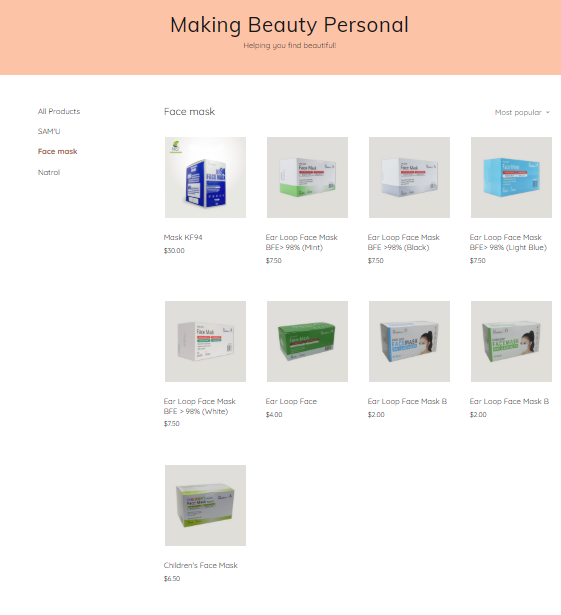Open the green FACEMASK box with woman photo
This screenshot has width=561, height=615.
(511, 341)
